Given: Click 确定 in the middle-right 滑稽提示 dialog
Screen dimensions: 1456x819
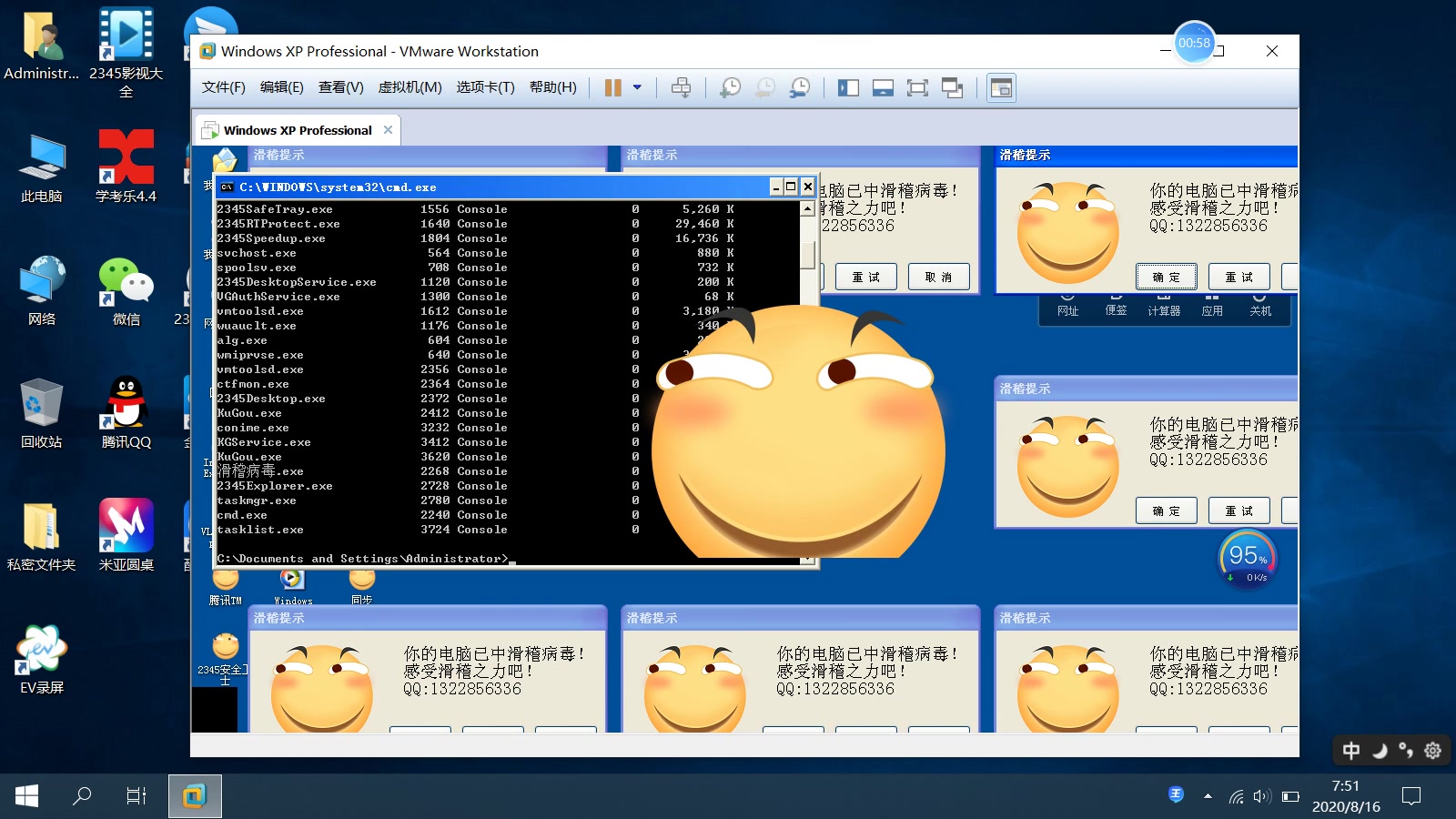Looking at the screenshot, I should [1167, 511].
